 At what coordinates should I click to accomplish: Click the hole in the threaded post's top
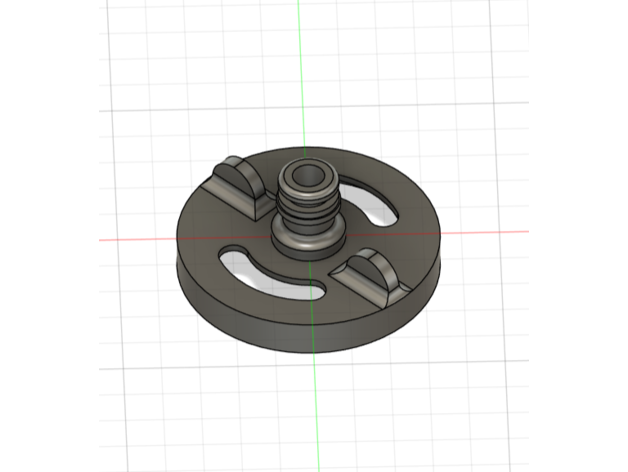[x=306, y=178]
